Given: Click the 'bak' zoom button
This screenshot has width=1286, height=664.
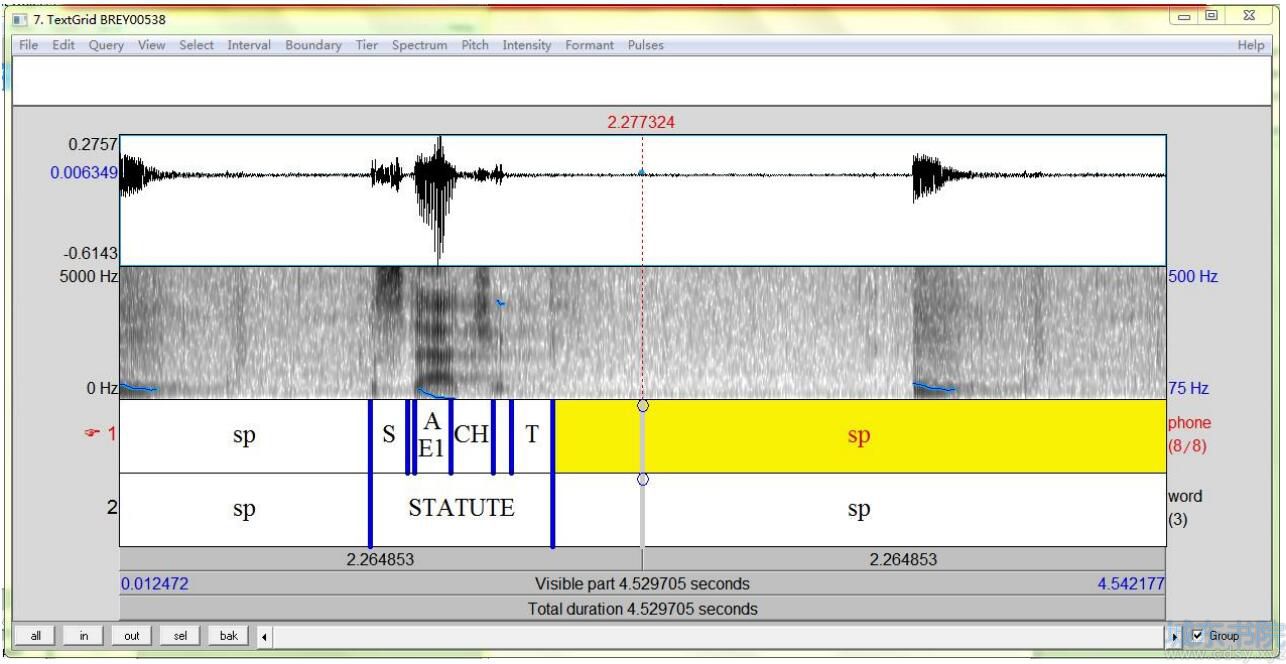Looking at the screenshot, I should (229, 636).
